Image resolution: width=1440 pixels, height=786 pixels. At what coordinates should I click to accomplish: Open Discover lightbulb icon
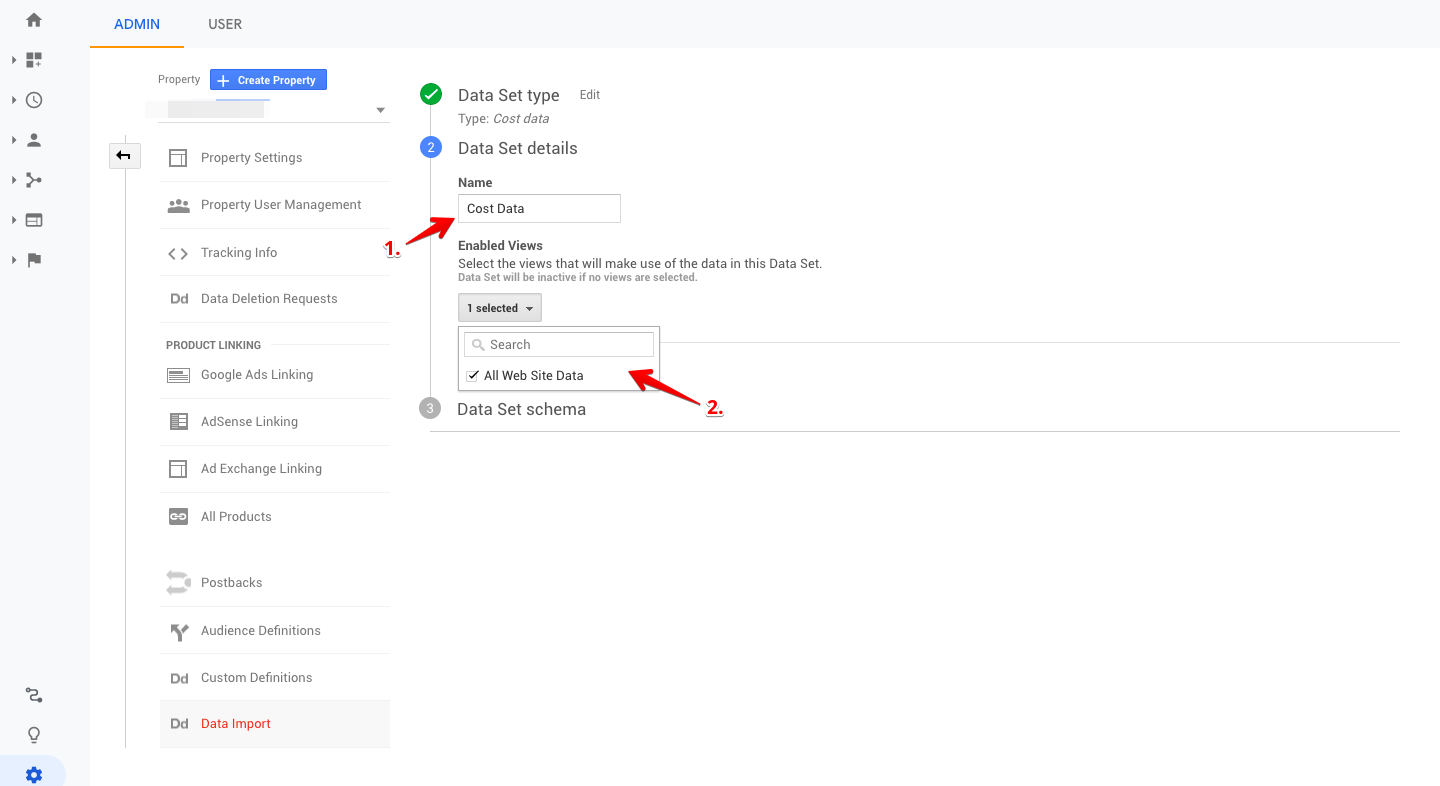coord(34,735)
